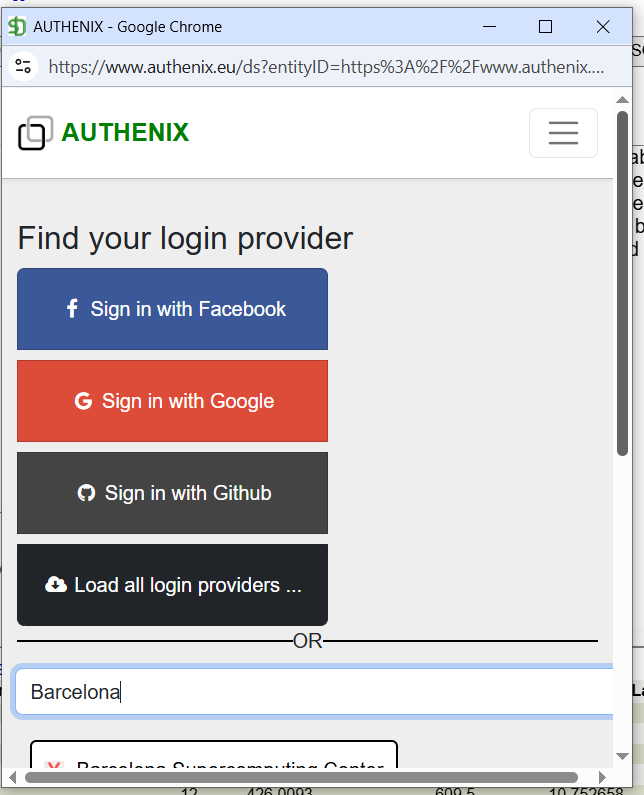The height and width of the screenshot is (795, 644).
Task: Click the cloud download icon
Action: 56,585
